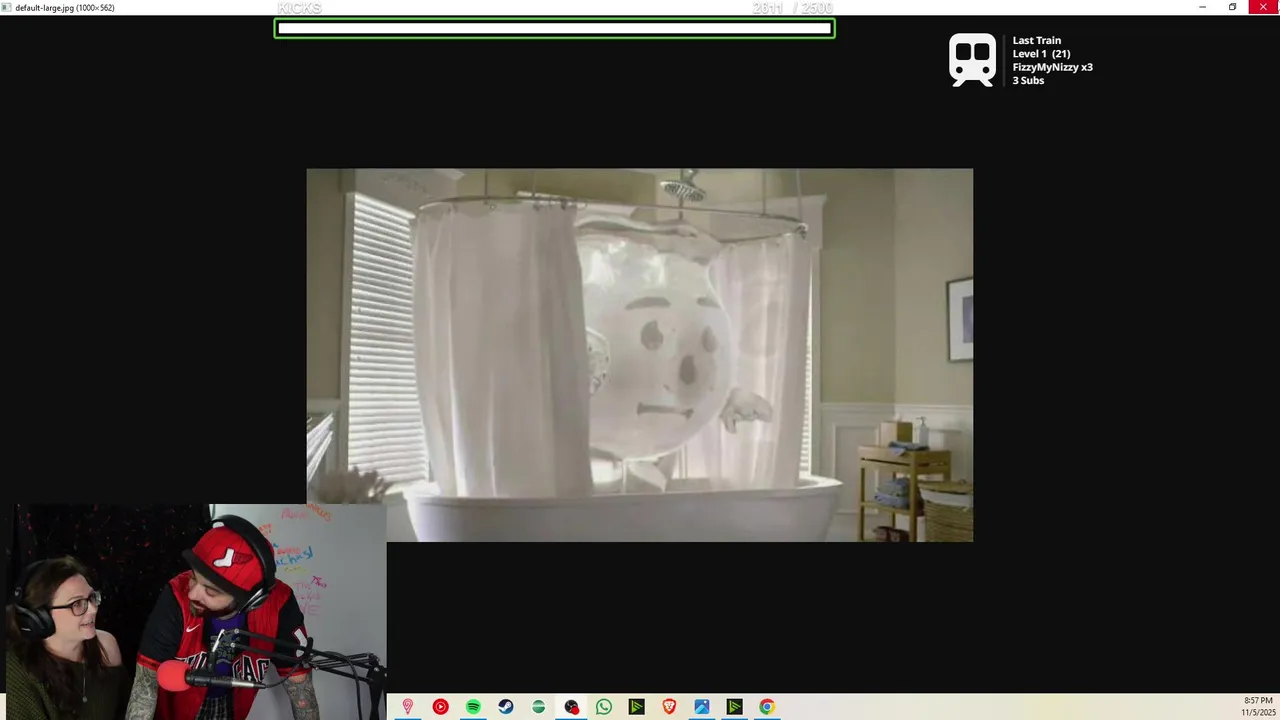The image size is (1280, 720).
Task: Select the "Last Train" label
Action: pos(1037,41)
